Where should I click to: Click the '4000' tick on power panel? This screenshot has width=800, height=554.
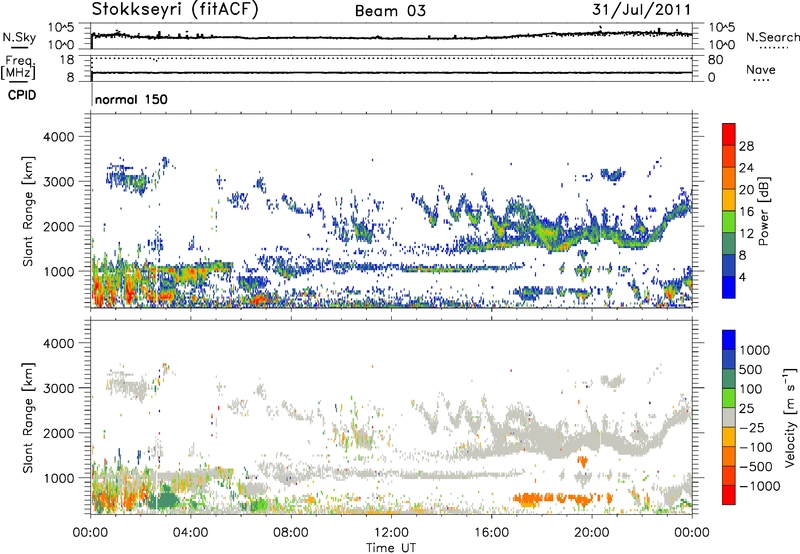pos(58,137)
